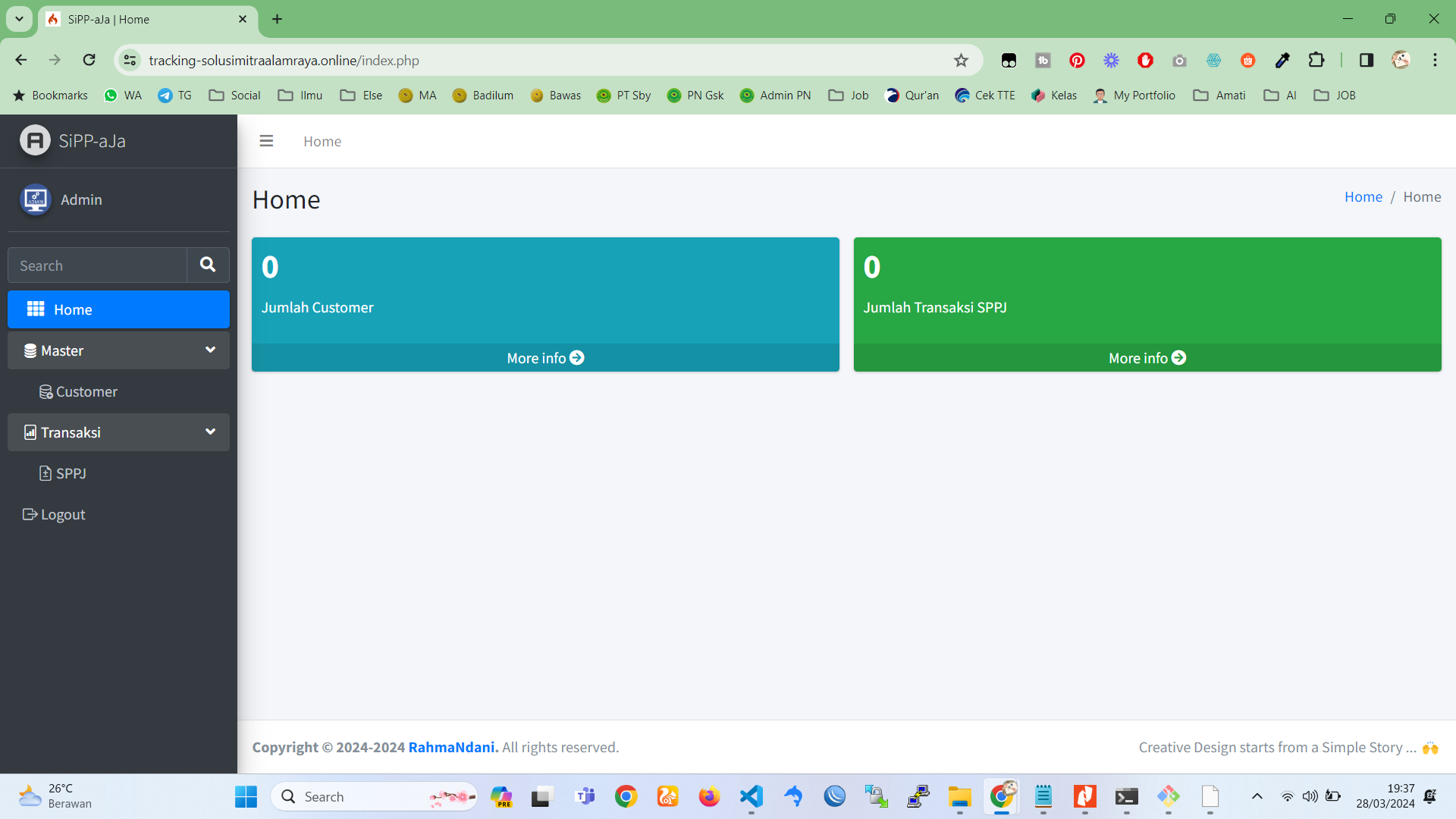Open the Extensions puzzle icon
The height and width of the screenshot is (819, 1456).
point(1316,60)
